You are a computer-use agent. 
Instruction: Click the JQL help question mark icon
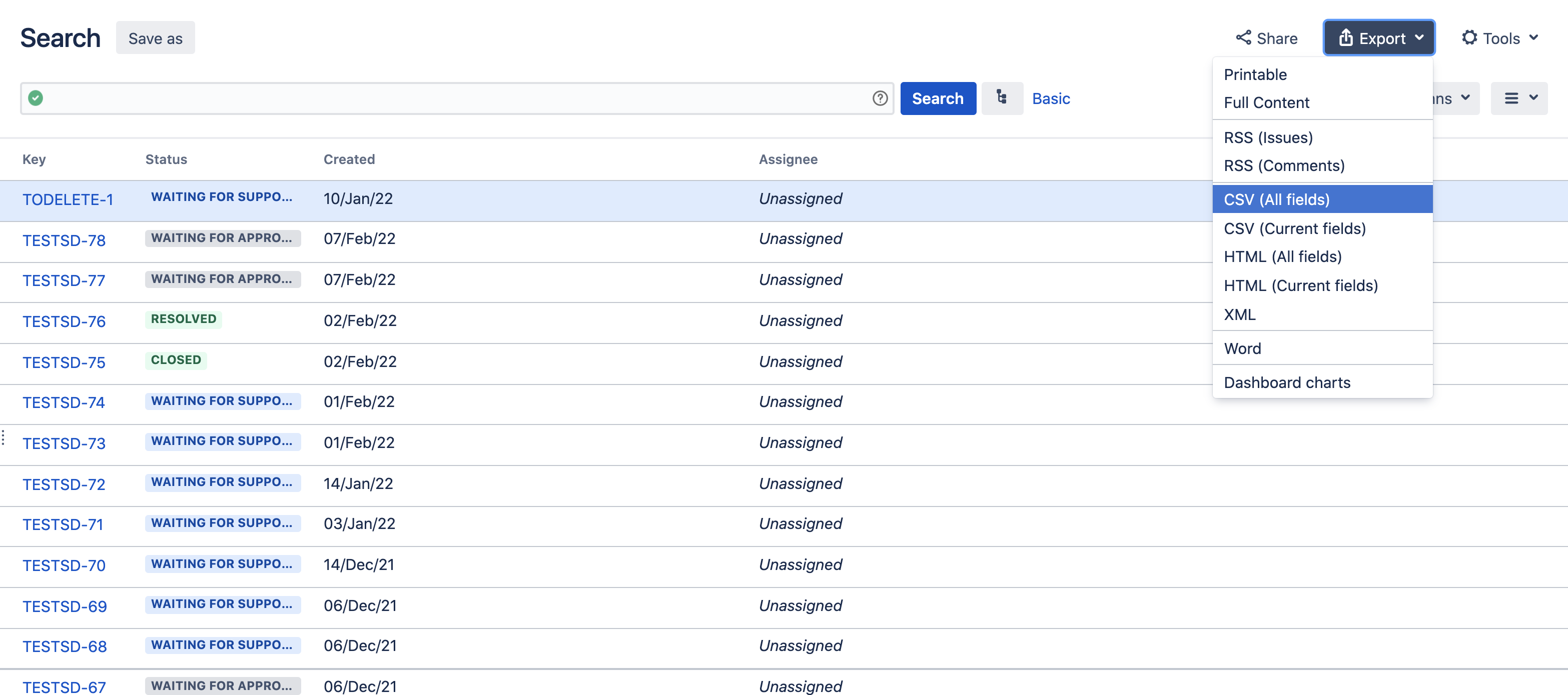coord(880,98)
